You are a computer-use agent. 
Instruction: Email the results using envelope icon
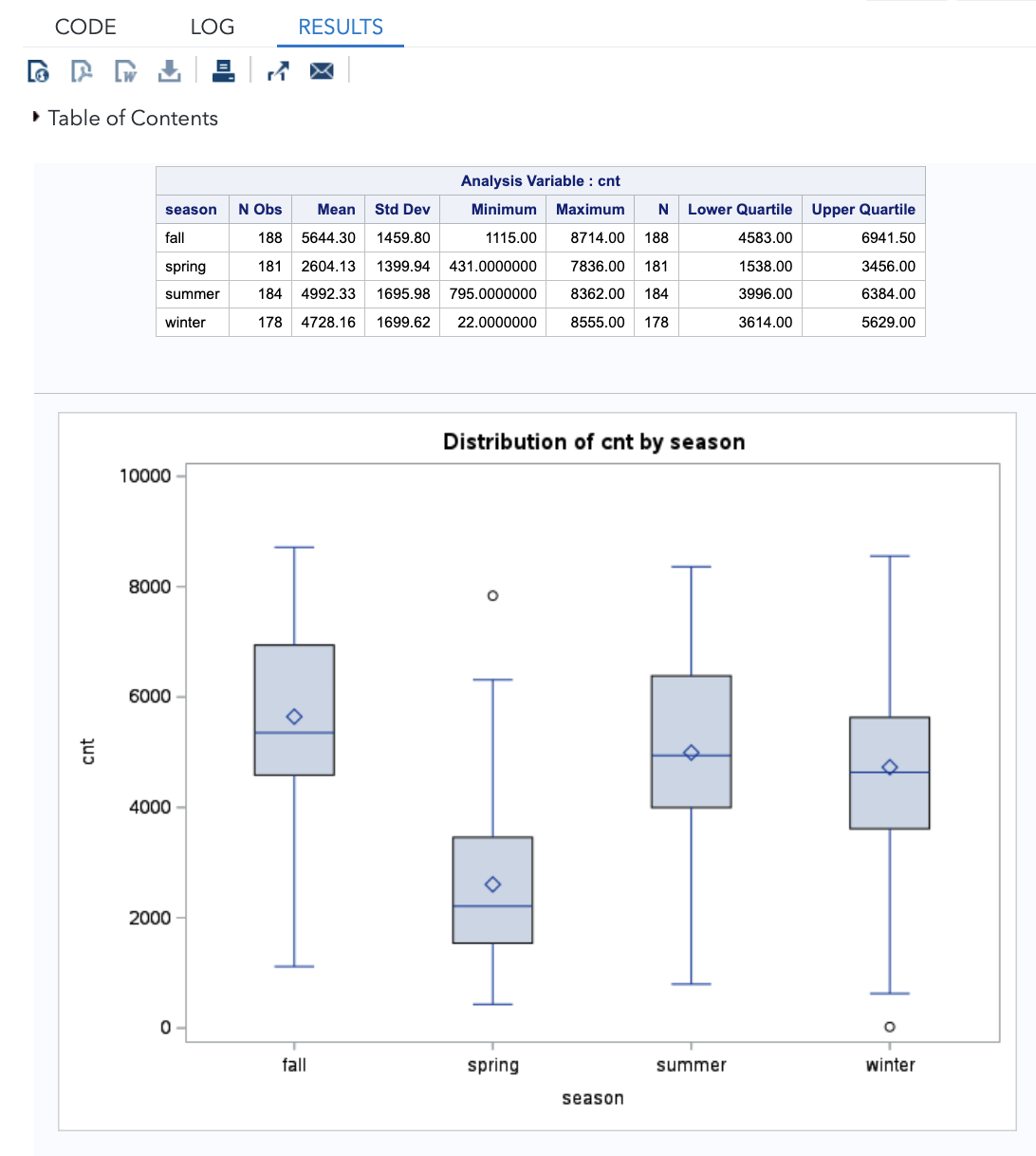(322, 71)
